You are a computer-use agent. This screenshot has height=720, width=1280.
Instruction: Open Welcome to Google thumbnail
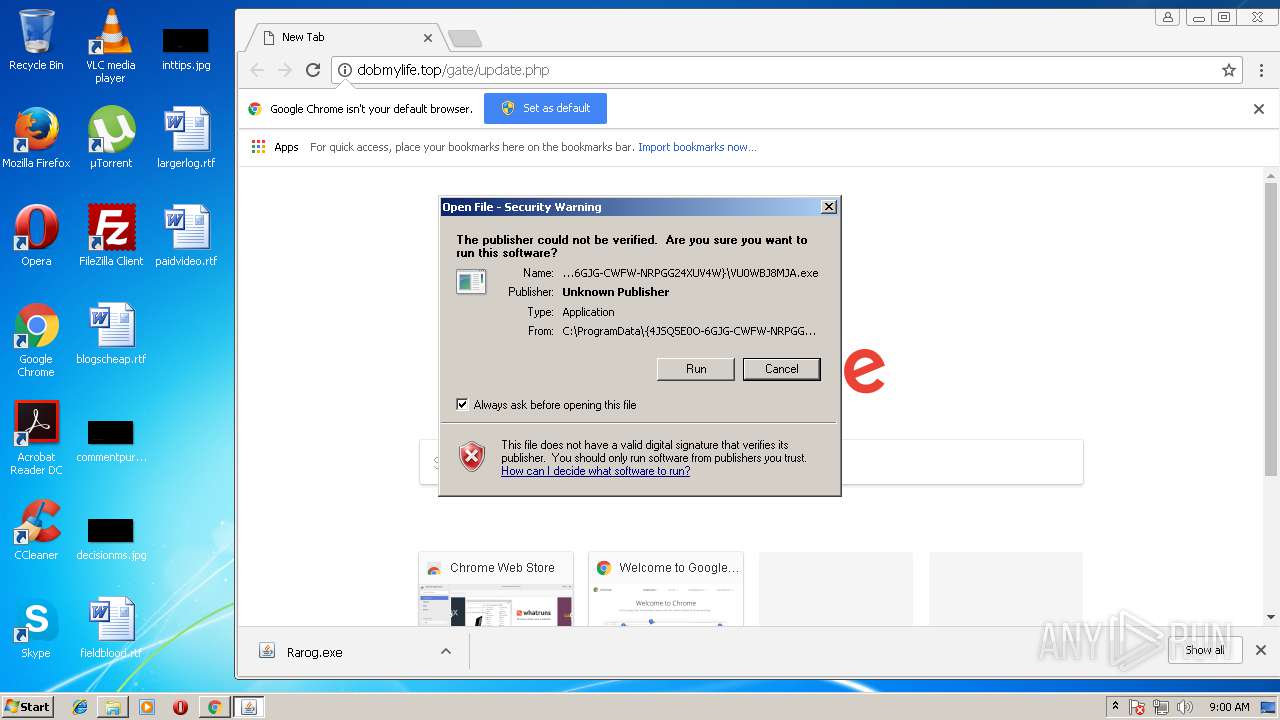coord(666,589)
